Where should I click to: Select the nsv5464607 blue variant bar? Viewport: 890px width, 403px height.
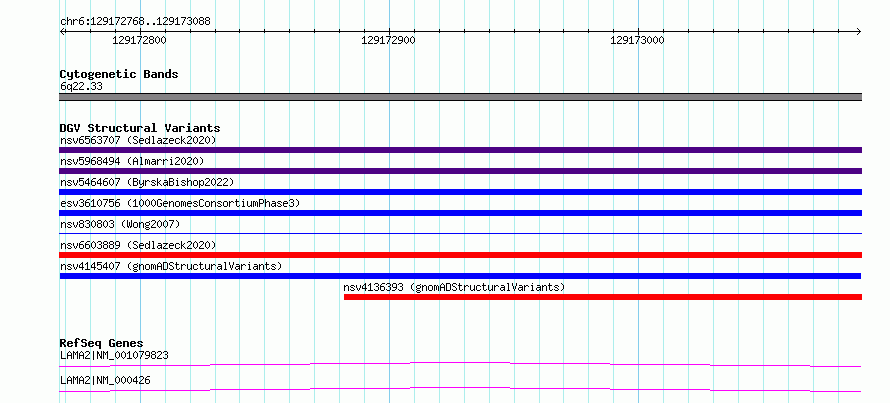pos(460,192)
